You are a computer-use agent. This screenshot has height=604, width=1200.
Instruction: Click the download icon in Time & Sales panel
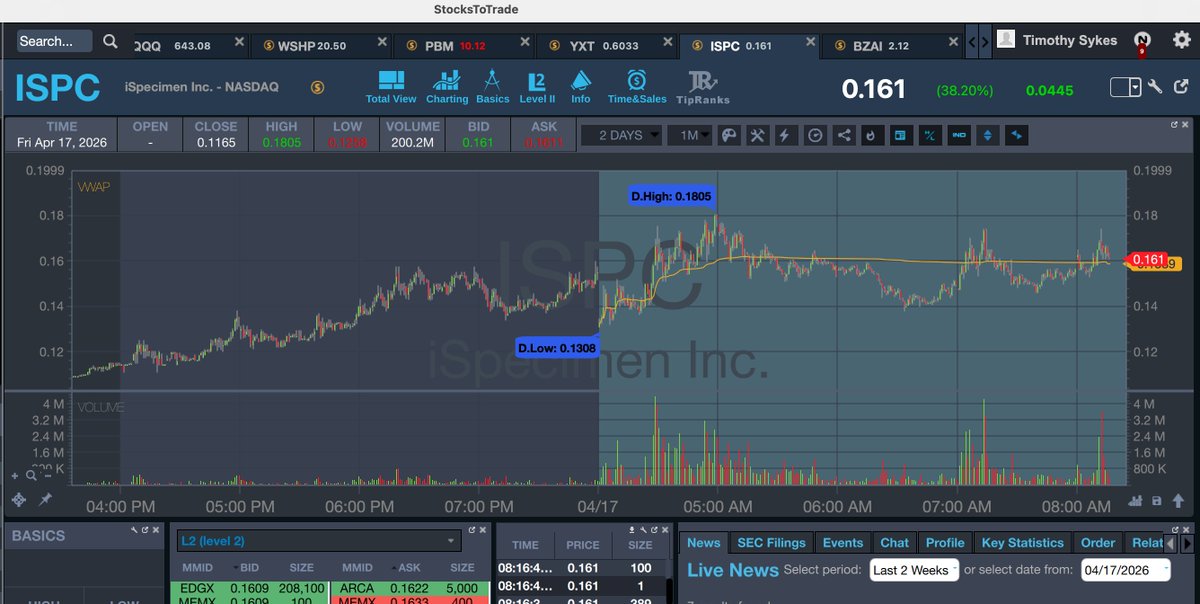[631, 530]
